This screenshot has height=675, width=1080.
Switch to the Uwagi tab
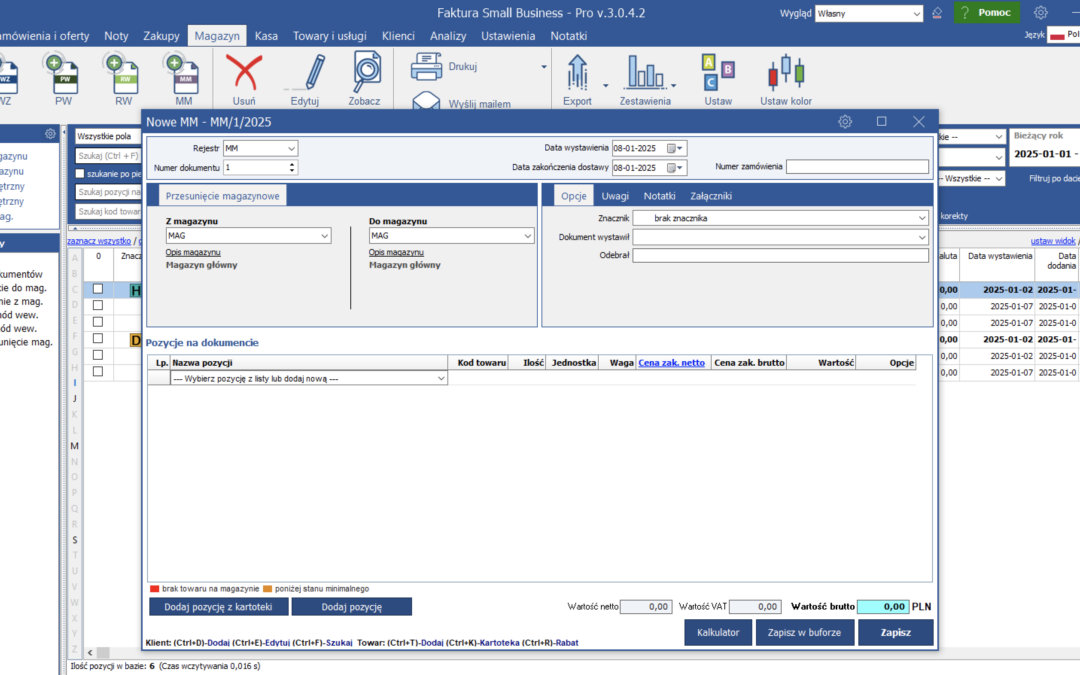[615, 196]
